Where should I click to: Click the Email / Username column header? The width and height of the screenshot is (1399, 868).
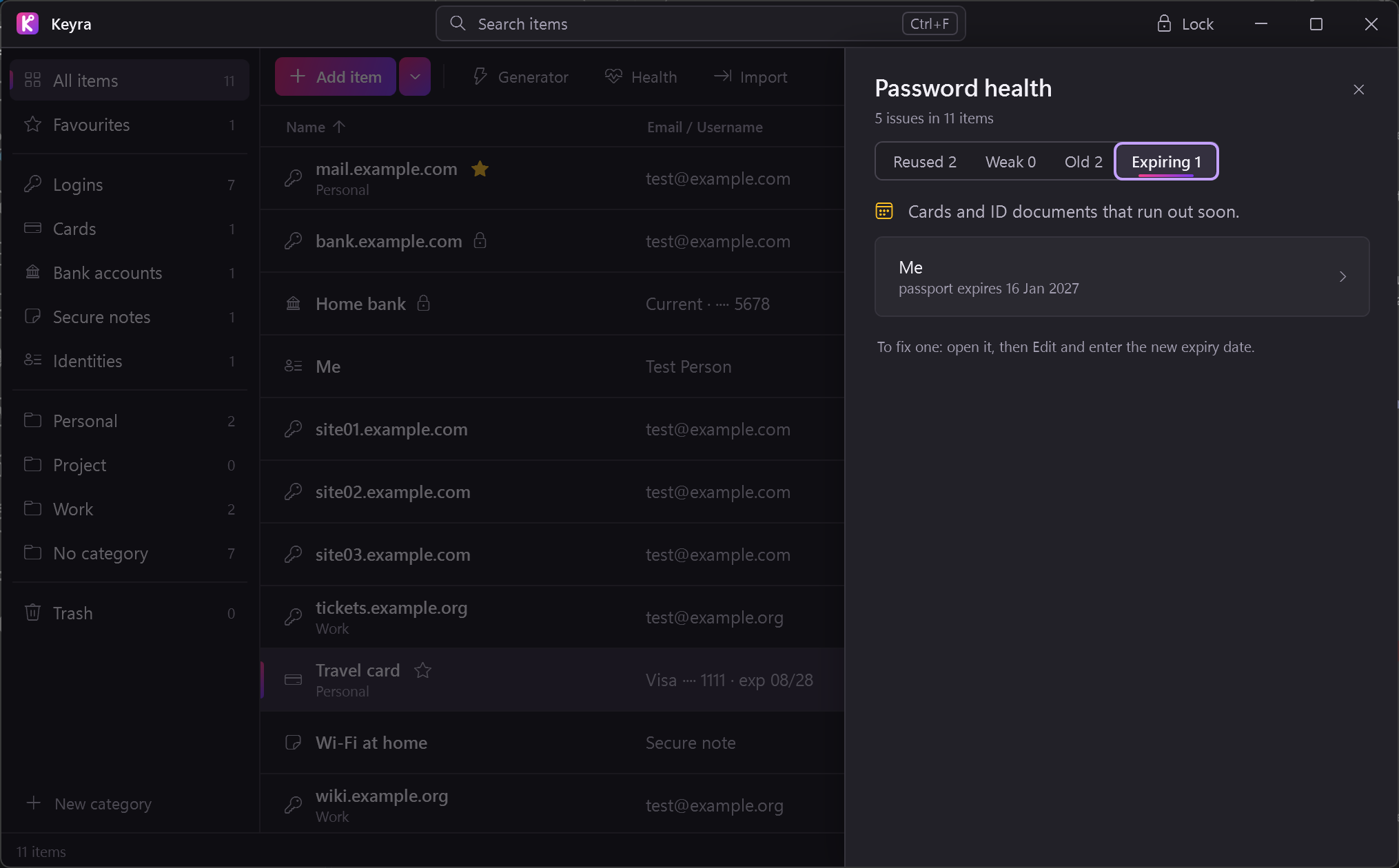click(x=704, y=127)
